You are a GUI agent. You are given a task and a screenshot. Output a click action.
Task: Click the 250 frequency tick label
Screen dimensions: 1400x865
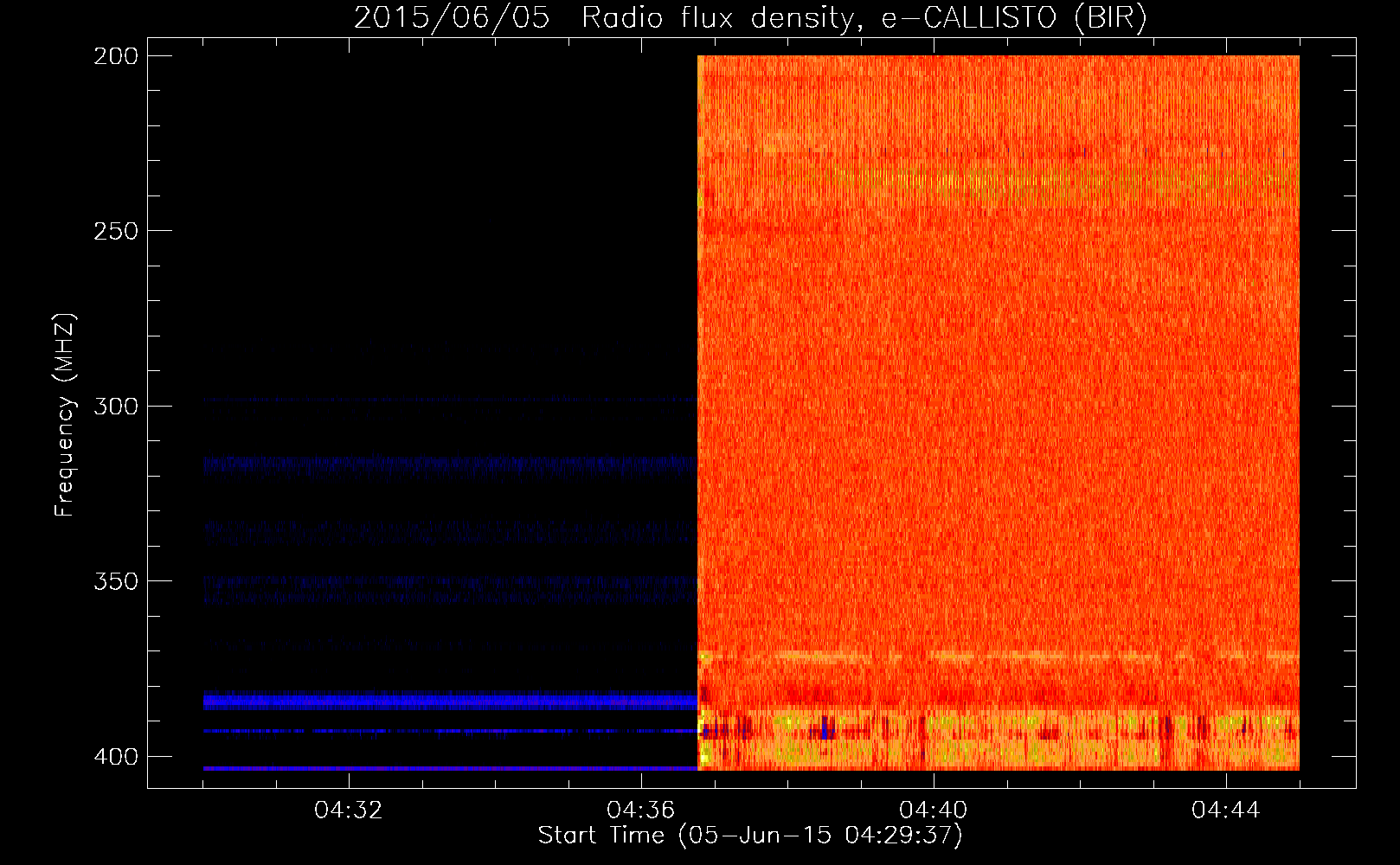(x=116, y=231)
